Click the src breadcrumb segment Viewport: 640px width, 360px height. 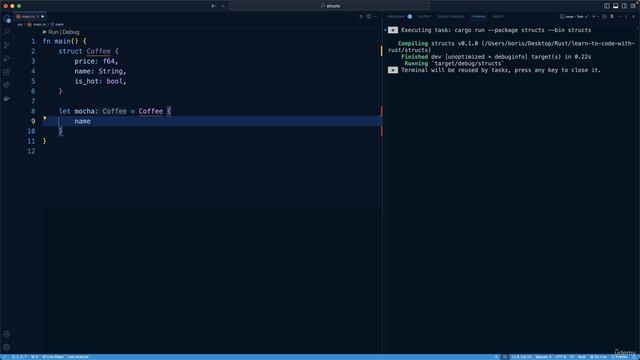[x=20, y=24]
